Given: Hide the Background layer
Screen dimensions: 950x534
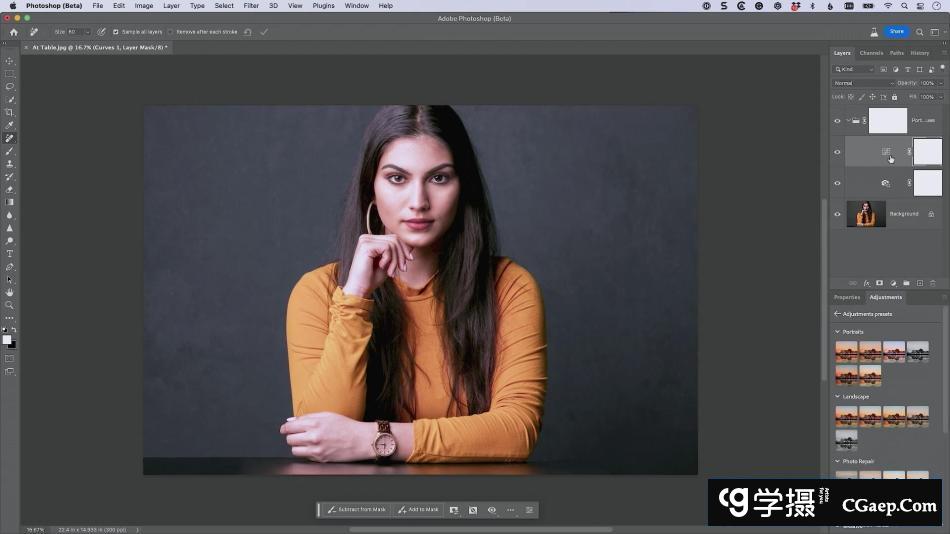Looking at the screenshot, I should point(837,214).
